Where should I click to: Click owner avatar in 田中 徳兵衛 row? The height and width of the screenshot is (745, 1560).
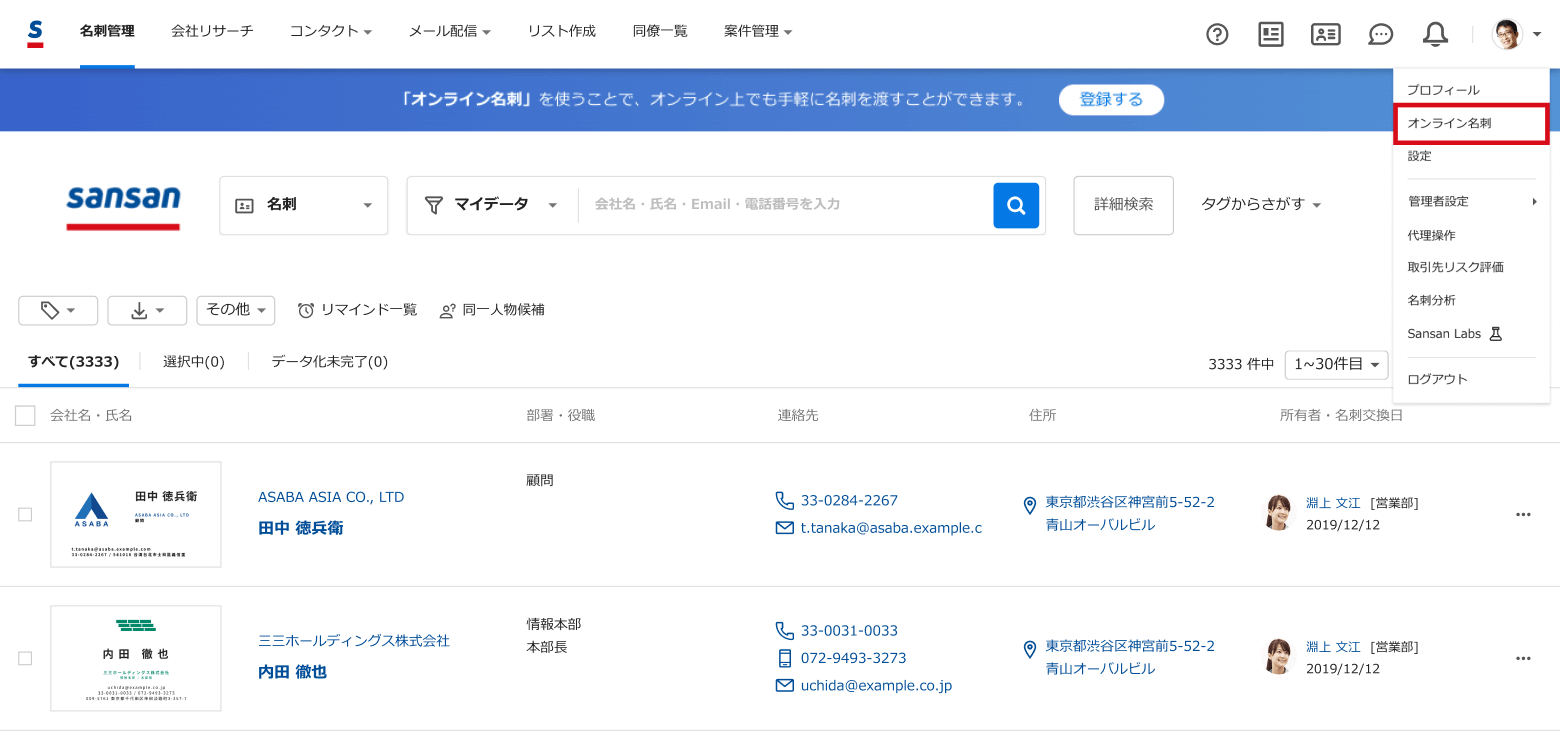coord(1279,512)
